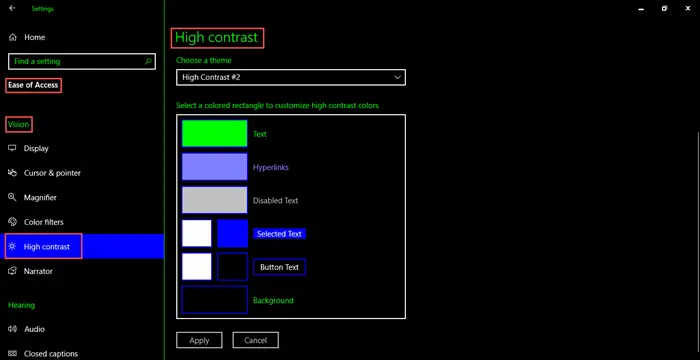The width and height of the screenshot is (700, 360).
Task: Select the Cursor & pointer icon
Action: point(12,173)
